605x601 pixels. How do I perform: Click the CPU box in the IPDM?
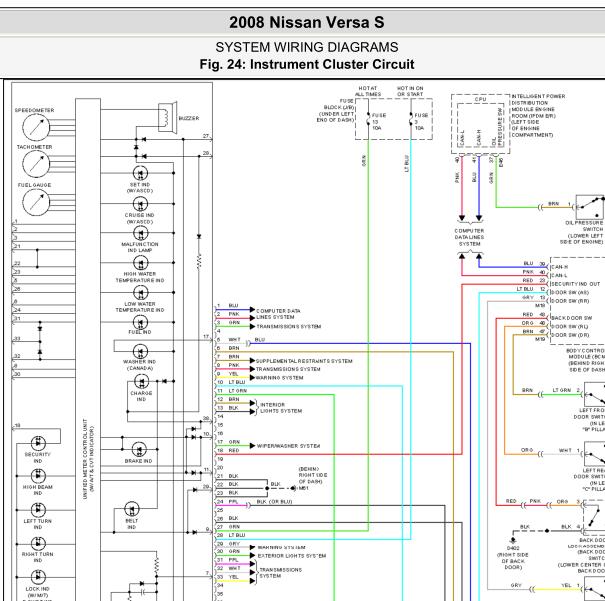480,124
